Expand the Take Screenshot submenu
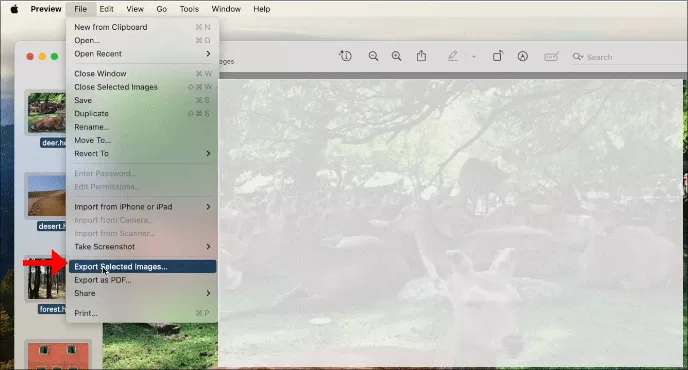688x370 pixels. click(142, 246)
